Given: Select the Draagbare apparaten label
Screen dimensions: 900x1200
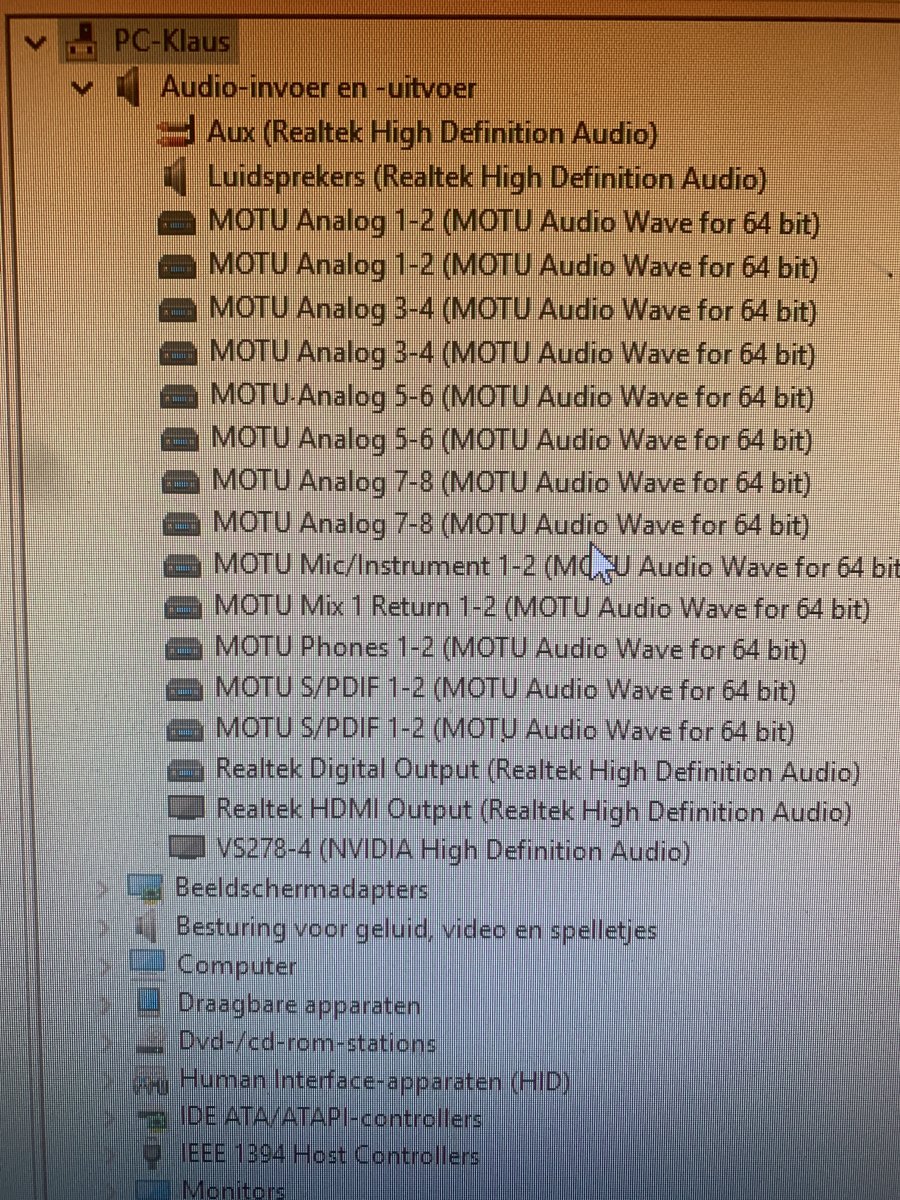Looking at the screenshot, I should coord(299,1004).
